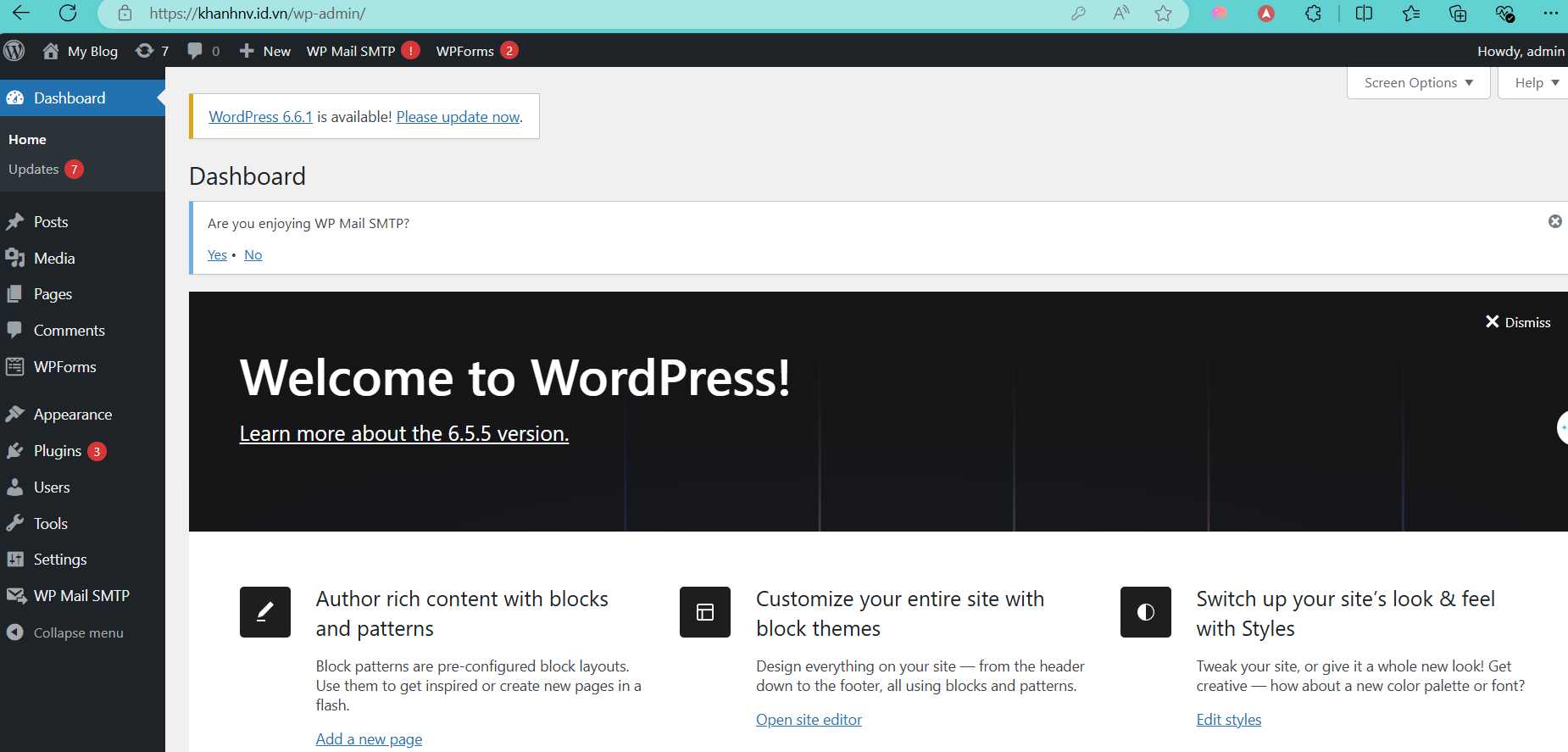This screenshot has width=1568, height=752.
Task: Click the block themes layout icon
Action: (705, 612)
